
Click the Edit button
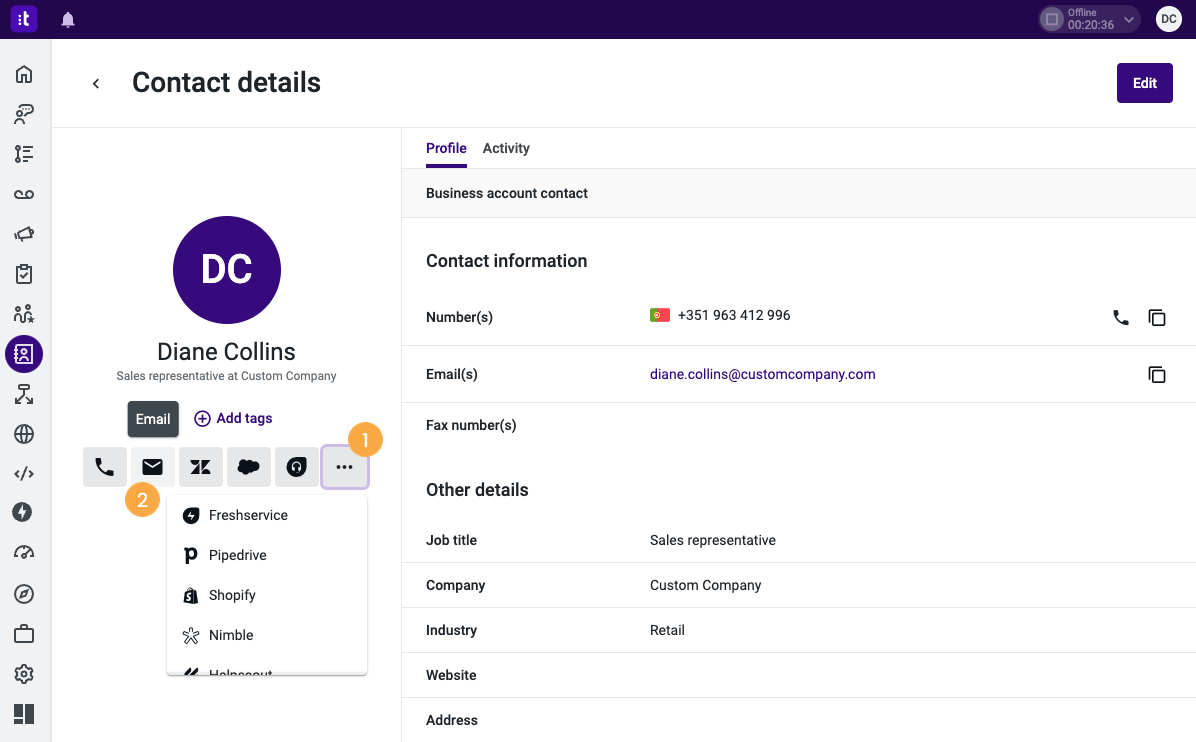(1144, 83)
